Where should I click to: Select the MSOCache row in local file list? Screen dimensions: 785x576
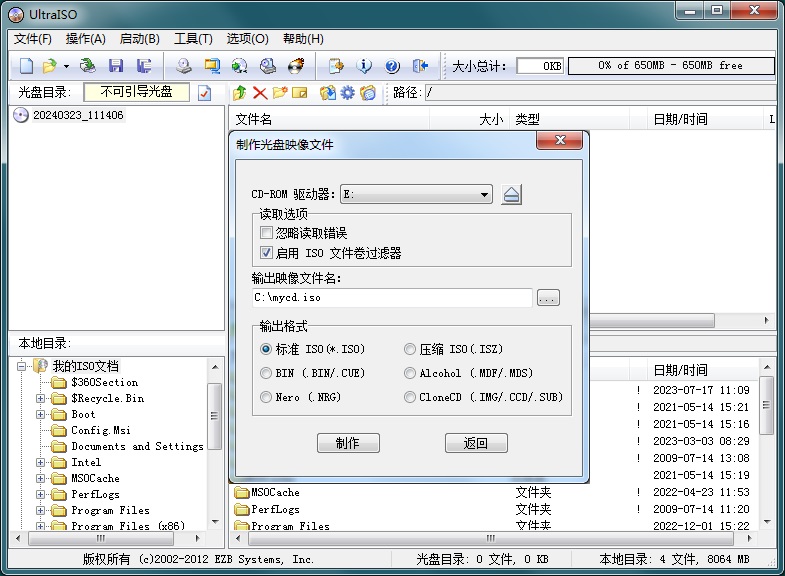(x=491, y=492)
